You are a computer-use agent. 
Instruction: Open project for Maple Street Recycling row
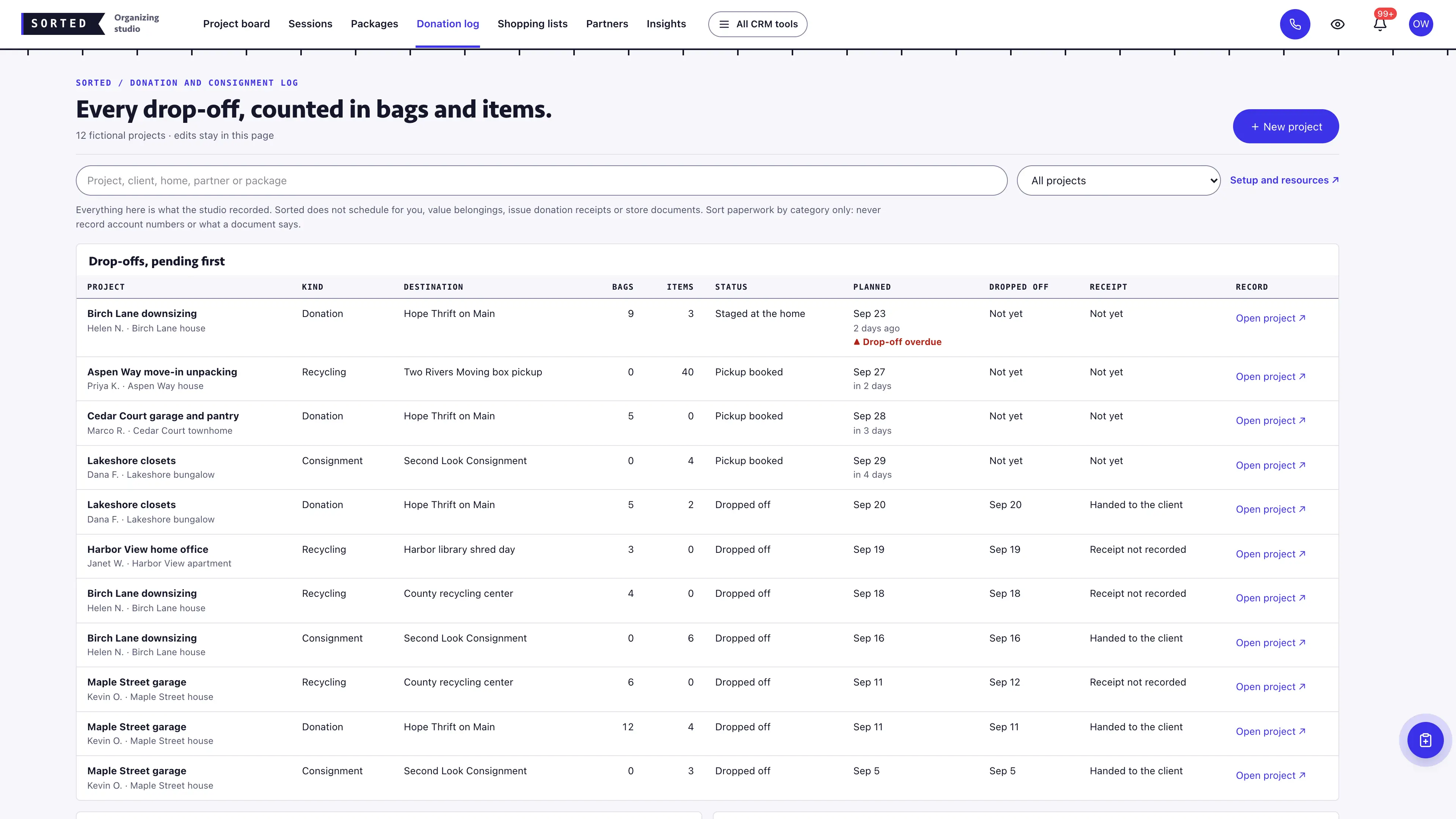tap(1270, 687)
